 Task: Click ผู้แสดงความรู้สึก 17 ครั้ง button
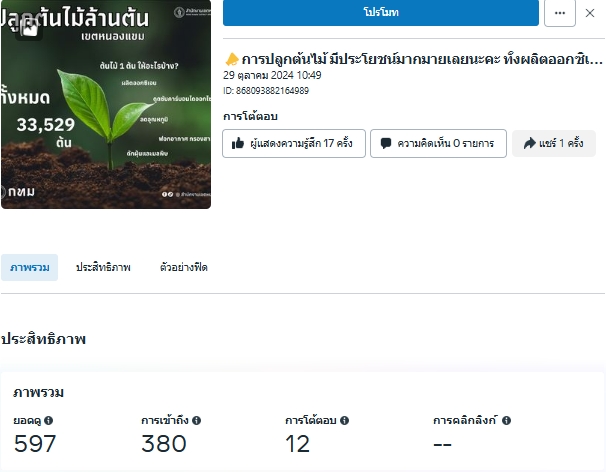293,144
